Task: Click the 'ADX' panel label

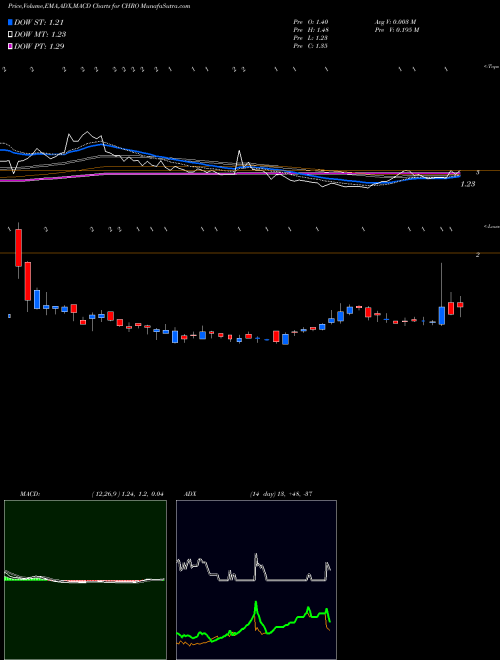Action: [x=191, y=494]
